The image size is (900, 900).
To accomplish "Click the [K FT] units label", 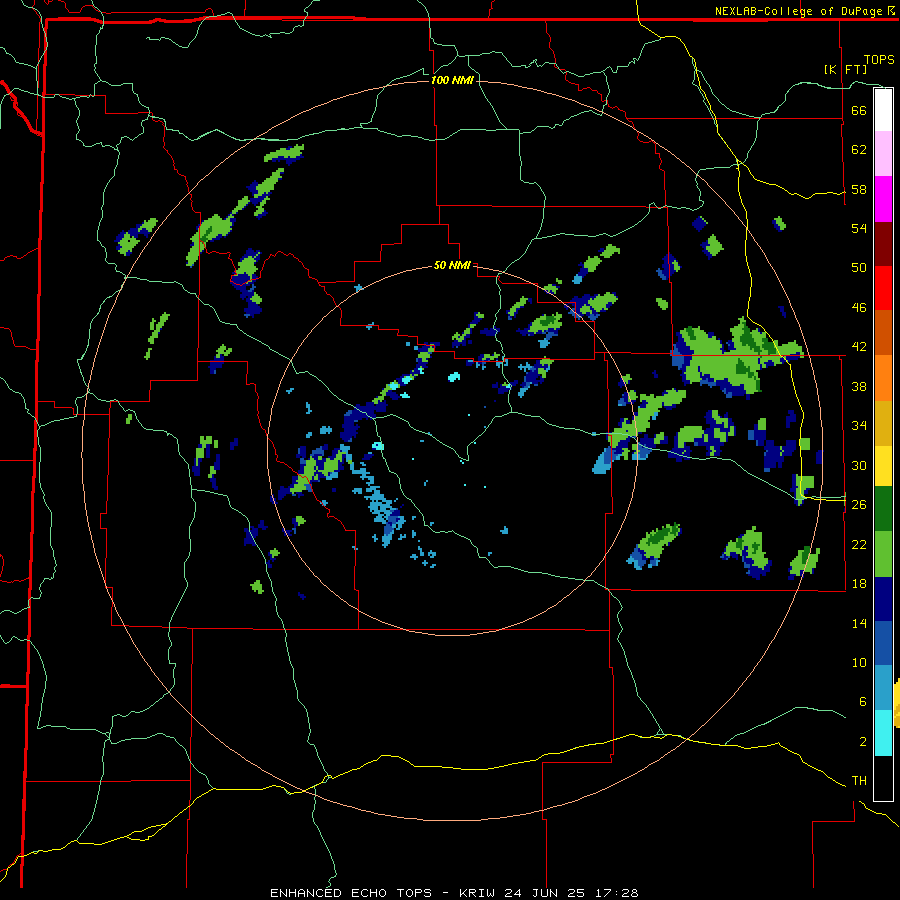I will click(845, 69).
